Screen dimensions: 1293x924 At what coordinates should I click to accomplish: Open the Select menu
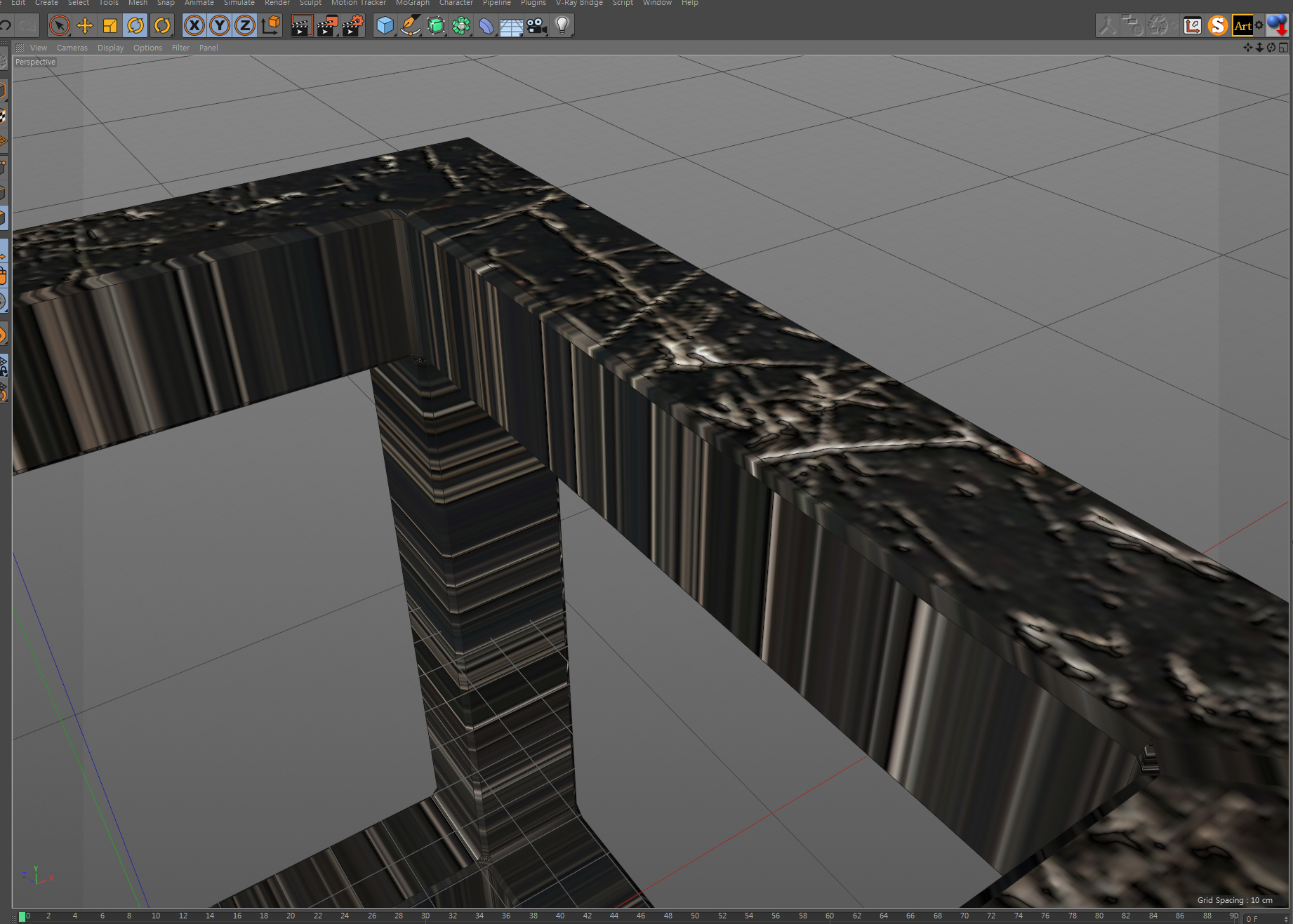[79, 3]
